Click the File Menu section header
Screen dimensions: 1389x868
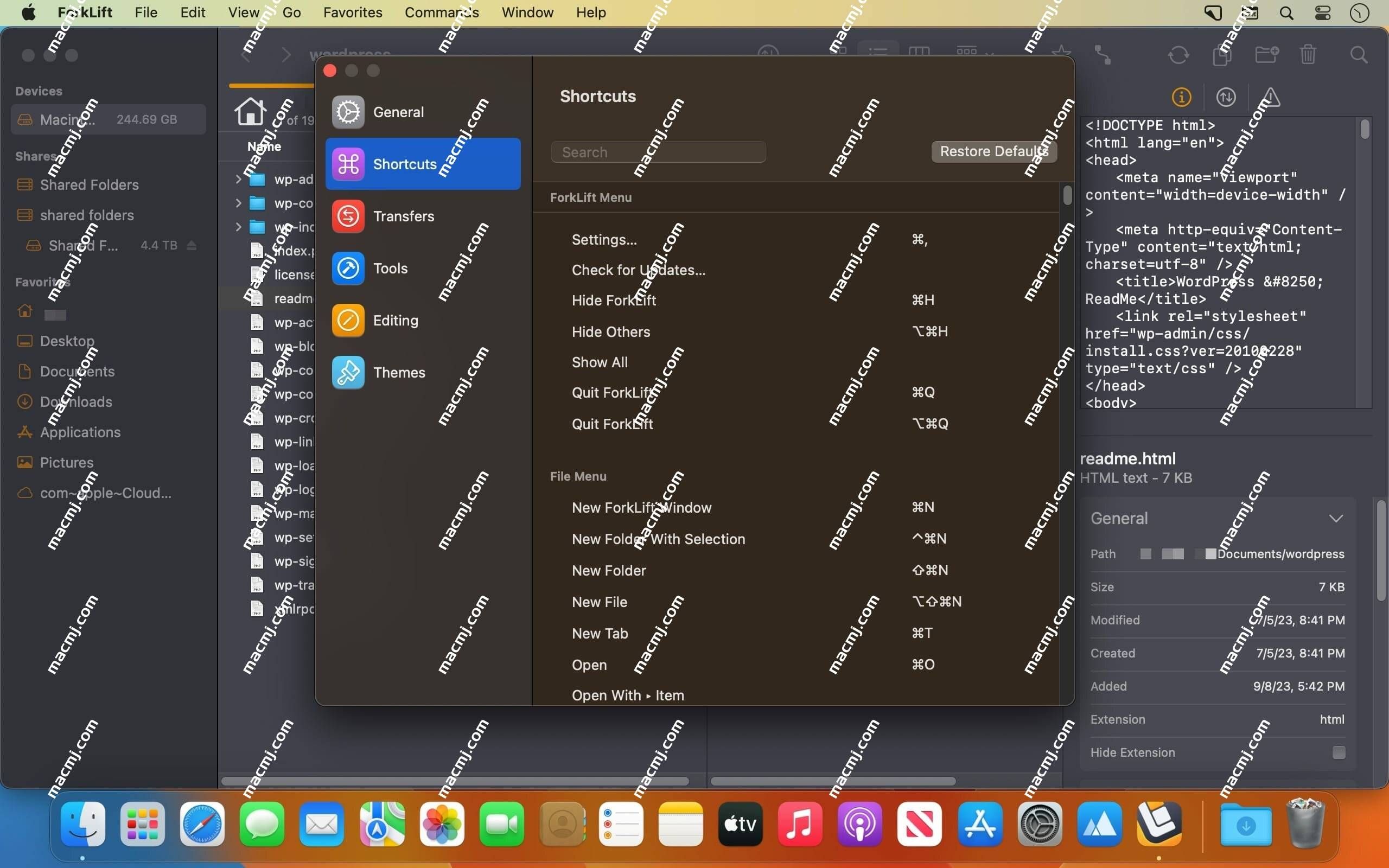click(x=577, y=475)
